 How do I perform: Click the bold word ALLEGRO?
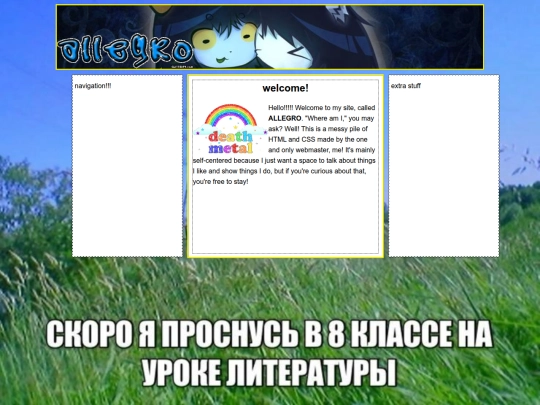click(284, 118)
